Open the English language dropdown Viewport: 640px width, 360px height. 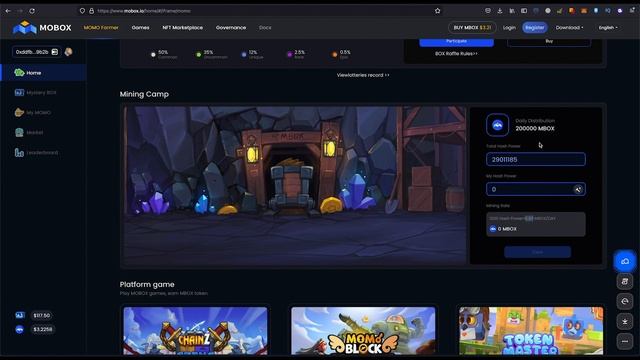[608, 27]
